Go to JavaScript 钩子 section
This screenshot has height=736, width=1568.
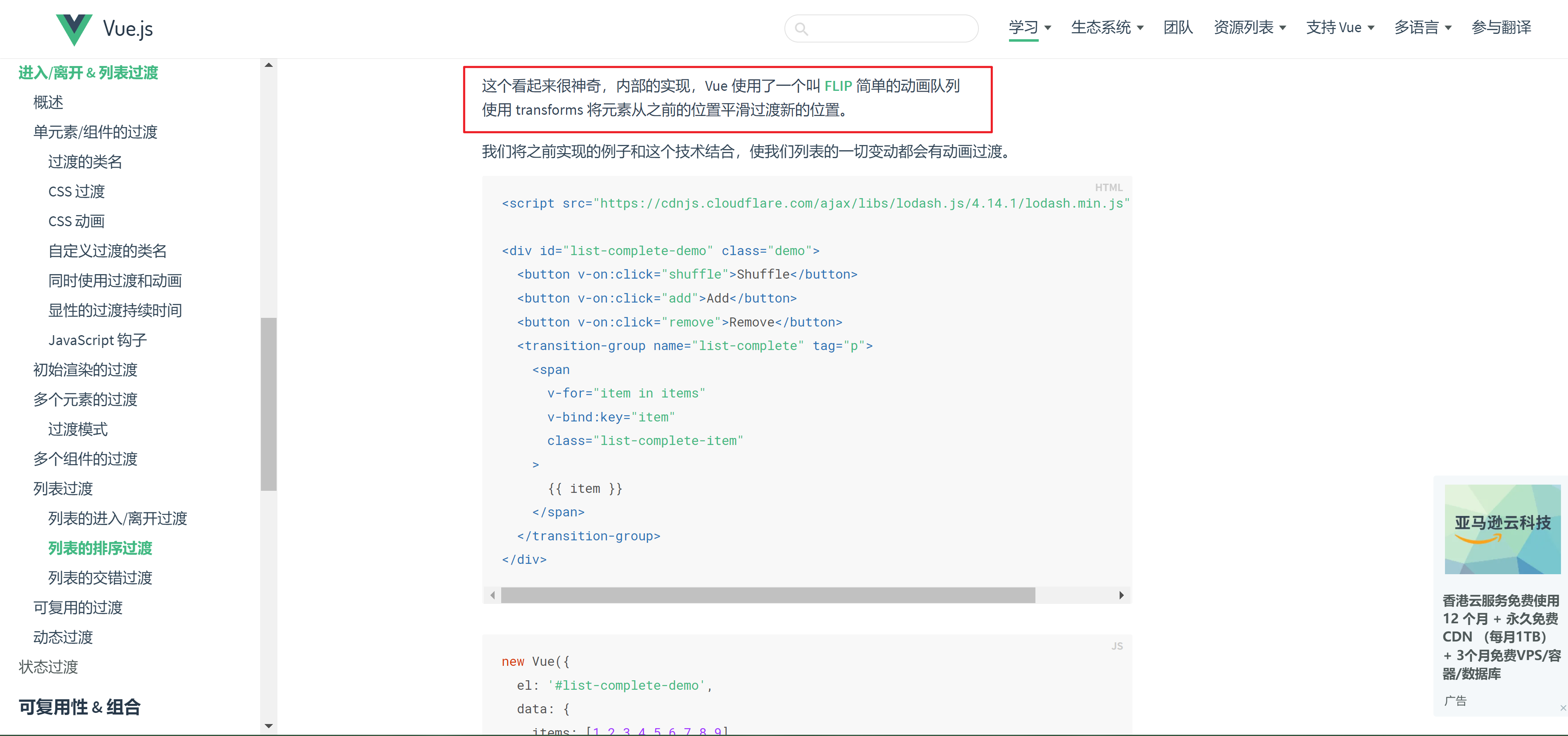click(97, 340)
